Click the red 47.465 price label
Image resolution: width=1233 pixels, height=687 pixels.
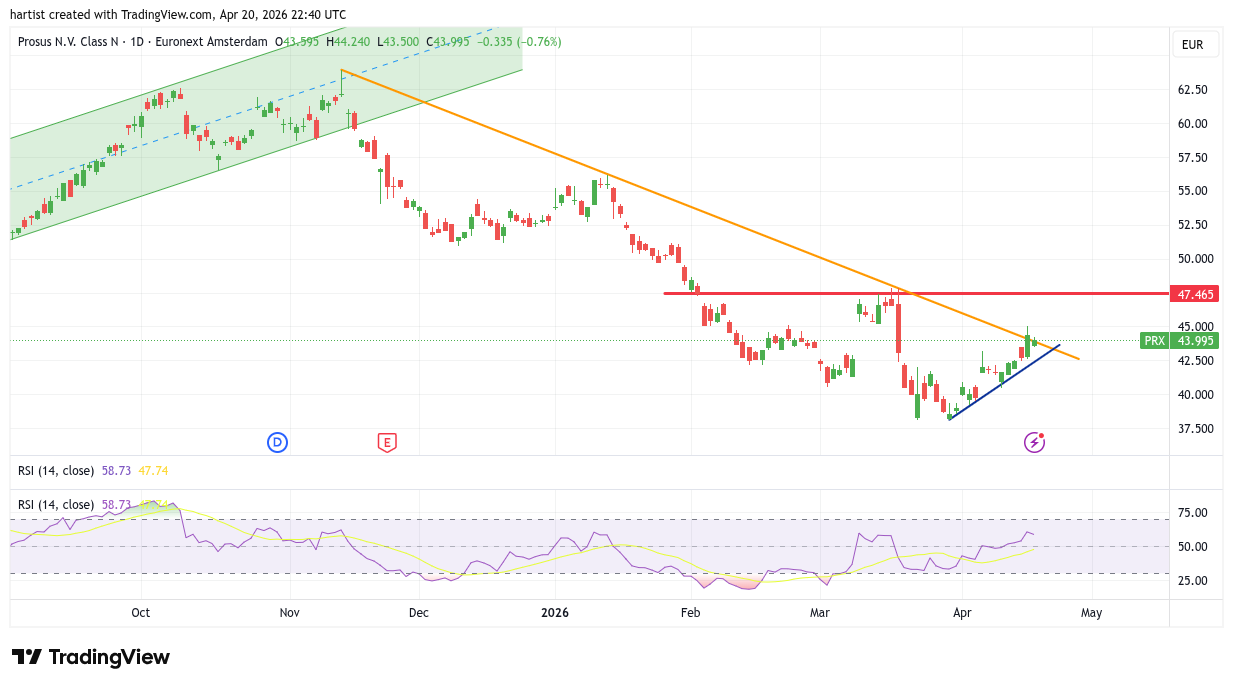(1195, 294)
